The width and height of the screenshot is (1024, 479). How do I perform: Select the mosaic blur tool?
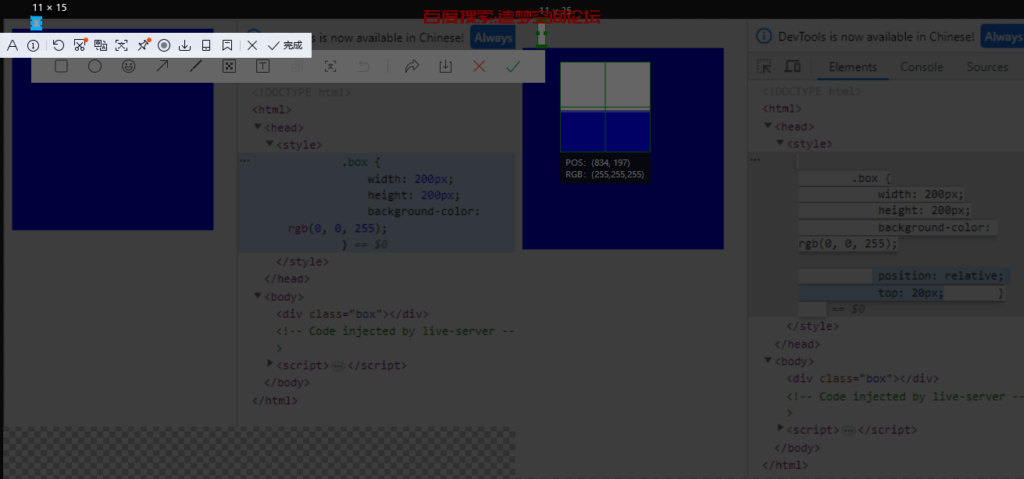[229, 66]
